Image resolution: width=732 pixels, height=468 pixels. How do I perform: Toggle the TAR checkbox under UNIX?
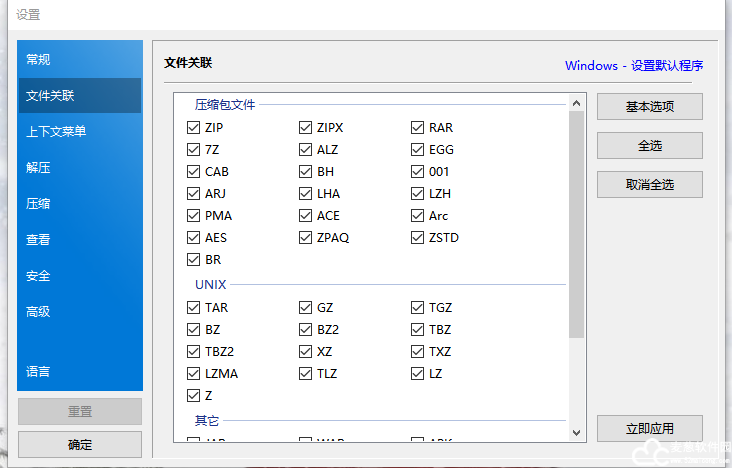click(194, 308)
